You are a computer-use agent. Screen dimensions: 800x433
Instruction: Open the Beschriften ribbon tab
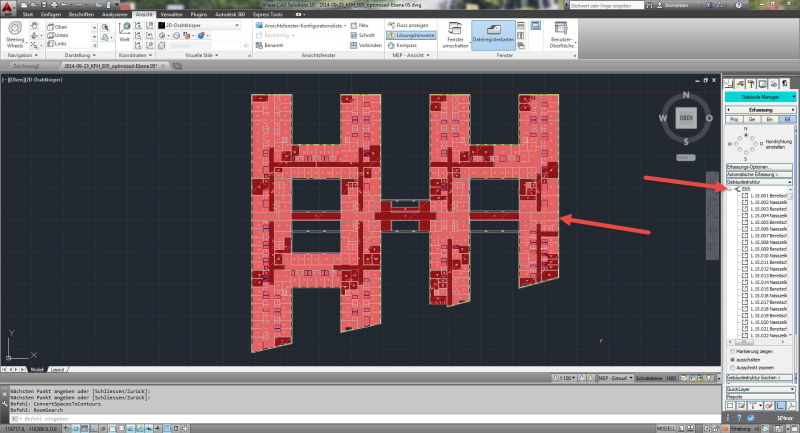pyautogui.click(x=82, y=14)
